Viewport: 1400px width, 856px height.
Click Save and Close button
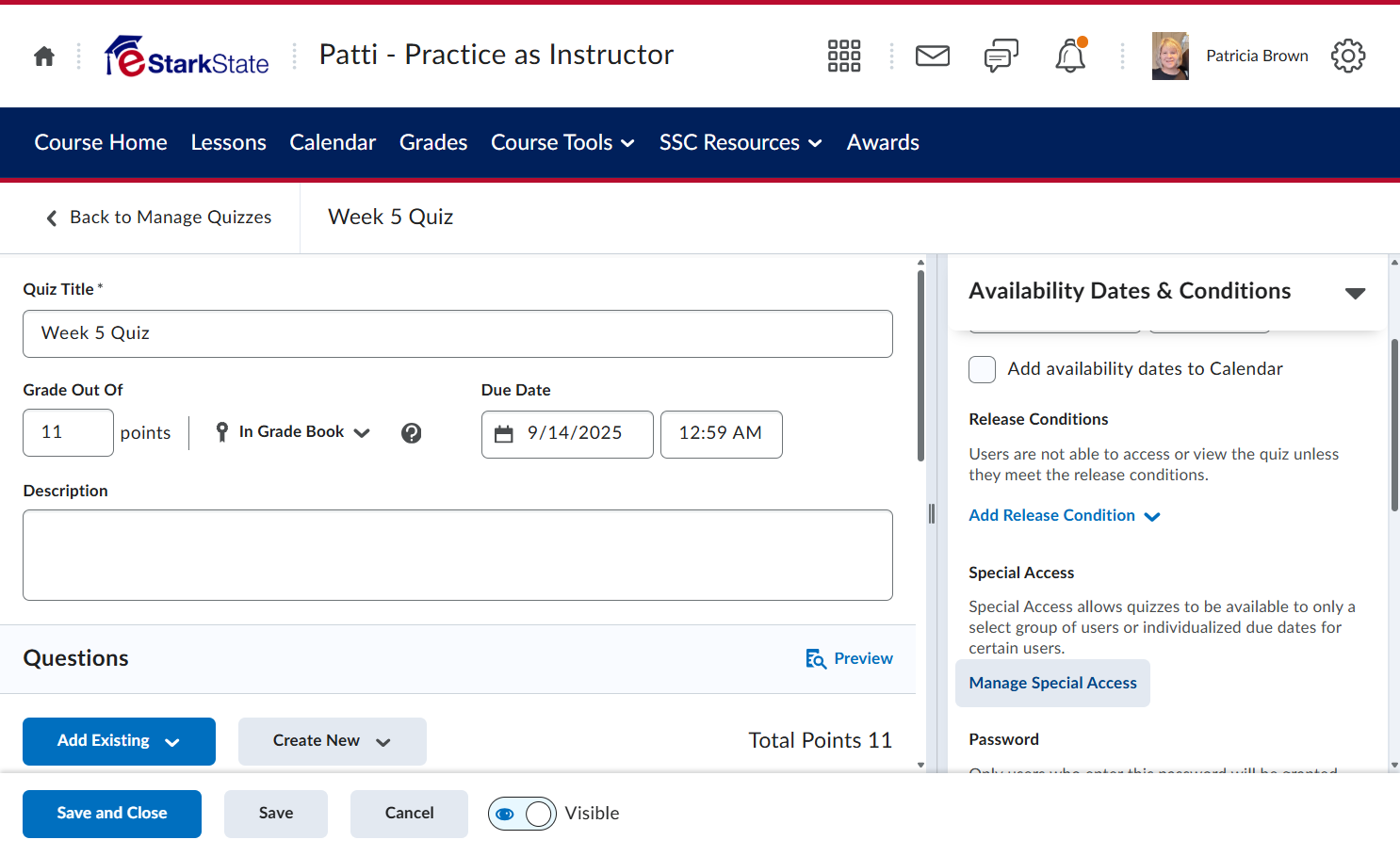pyautogui.click(x=112, y=814)
